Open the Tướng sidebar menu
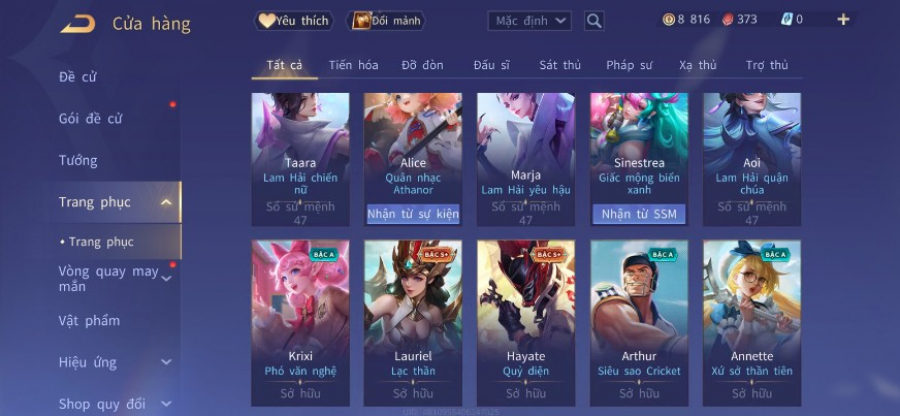 [x=77, y=161]
